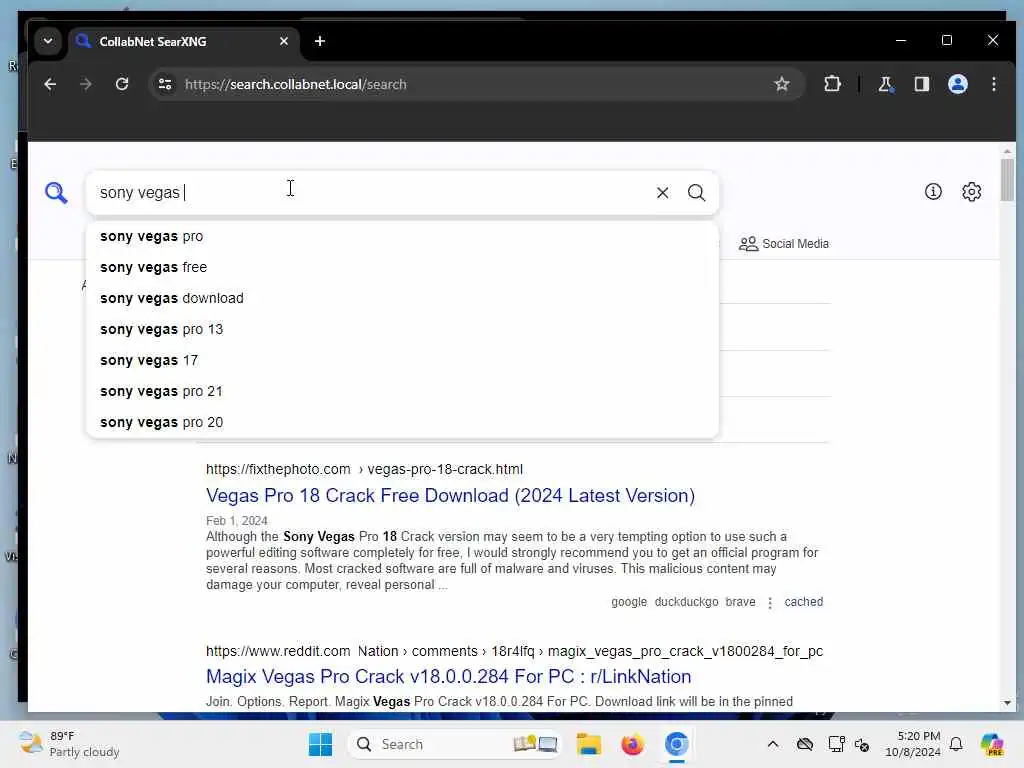Choose suggestion sony vegas pro 13

[x=402, y=329]
